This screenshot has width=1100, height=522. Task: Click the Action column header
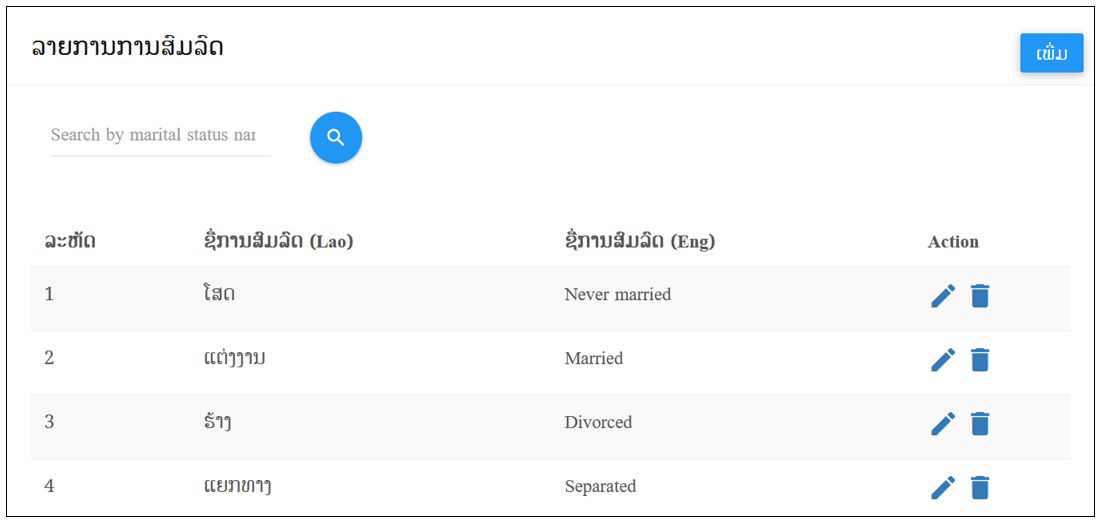[x=953, y=242]
